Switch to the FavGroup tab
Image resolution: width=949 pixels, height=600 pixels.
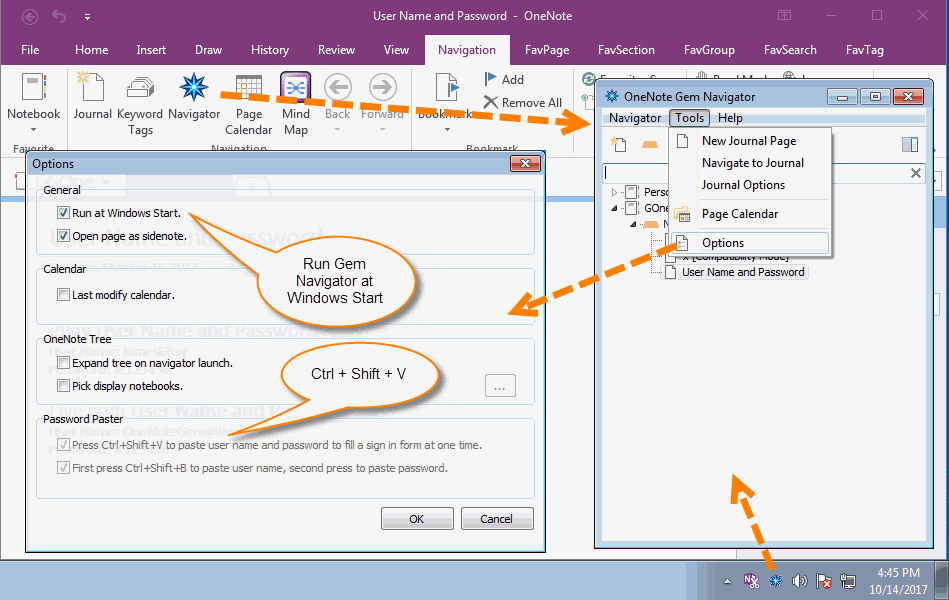click(709, 50)
